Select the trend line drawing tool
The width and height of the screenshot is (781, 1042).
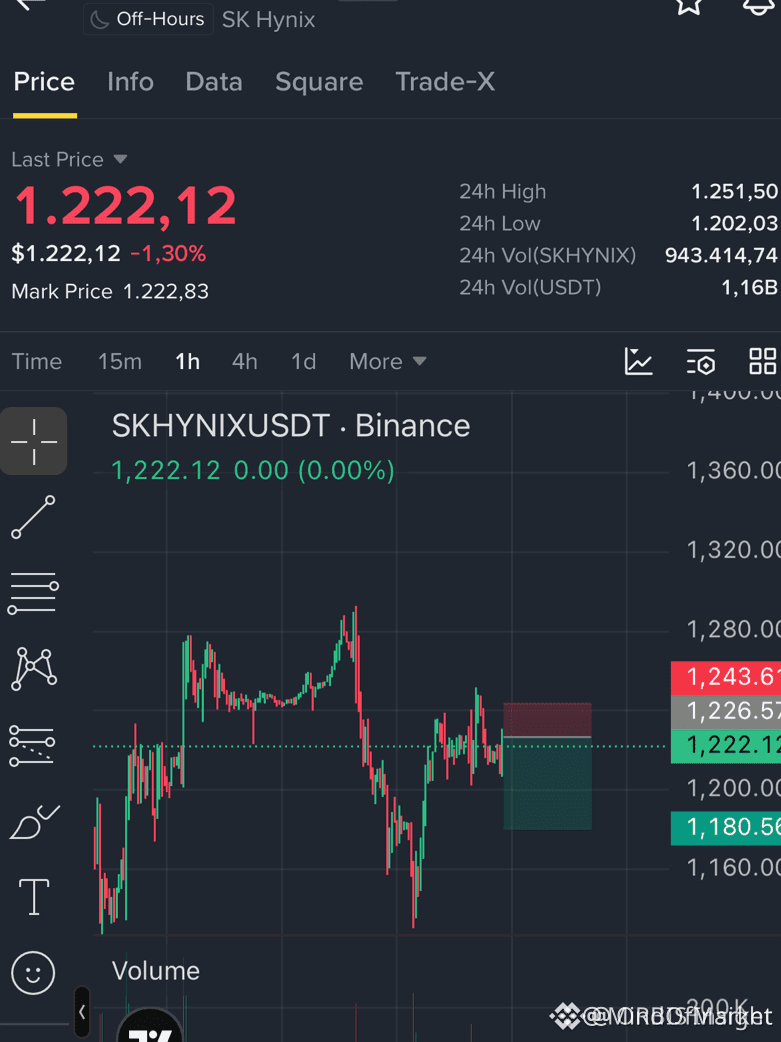click(33, 517)
